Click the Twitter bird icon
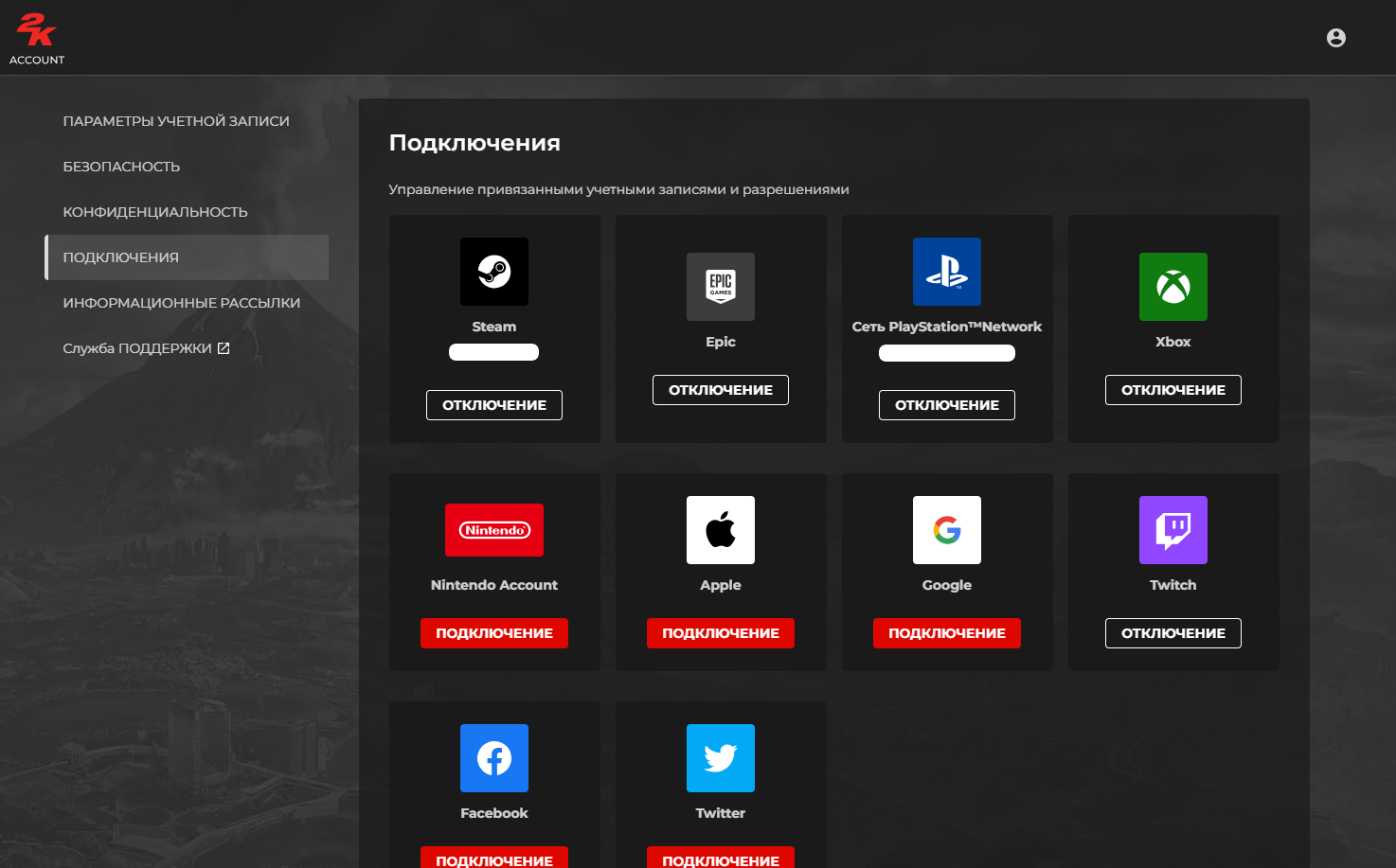Viewport: 1396px width, 868px height. (x=721, y=758)
